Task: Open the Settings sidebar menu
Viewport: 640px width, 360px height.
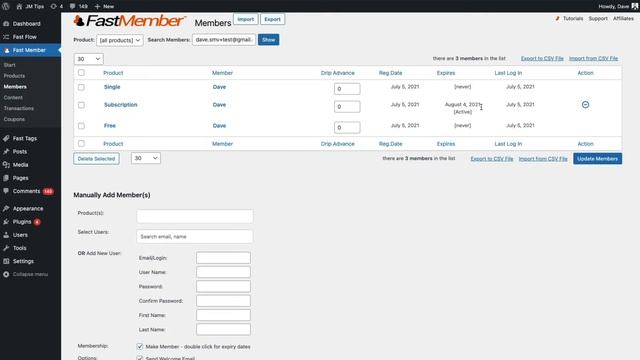Action: click(x=23, y=261)
